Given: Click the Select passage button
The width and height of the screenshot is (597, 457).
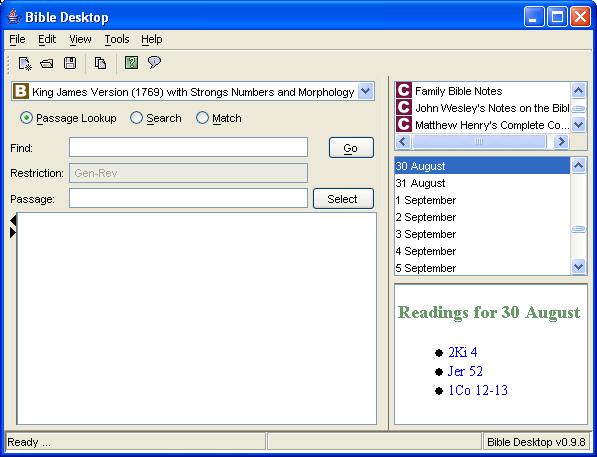Looking at the screenshot, I should [343, 199].
